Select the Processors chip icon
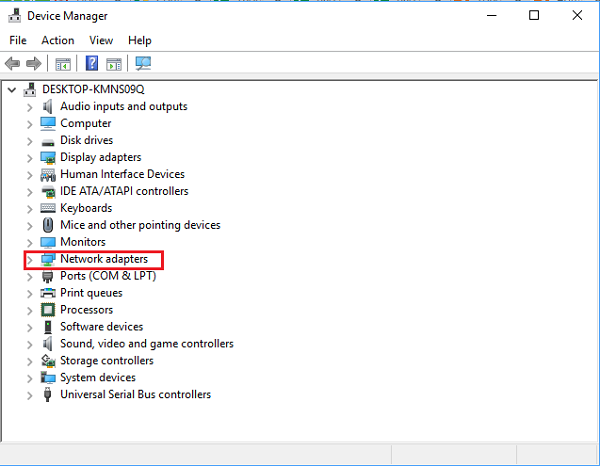 [x=48, y=310]
